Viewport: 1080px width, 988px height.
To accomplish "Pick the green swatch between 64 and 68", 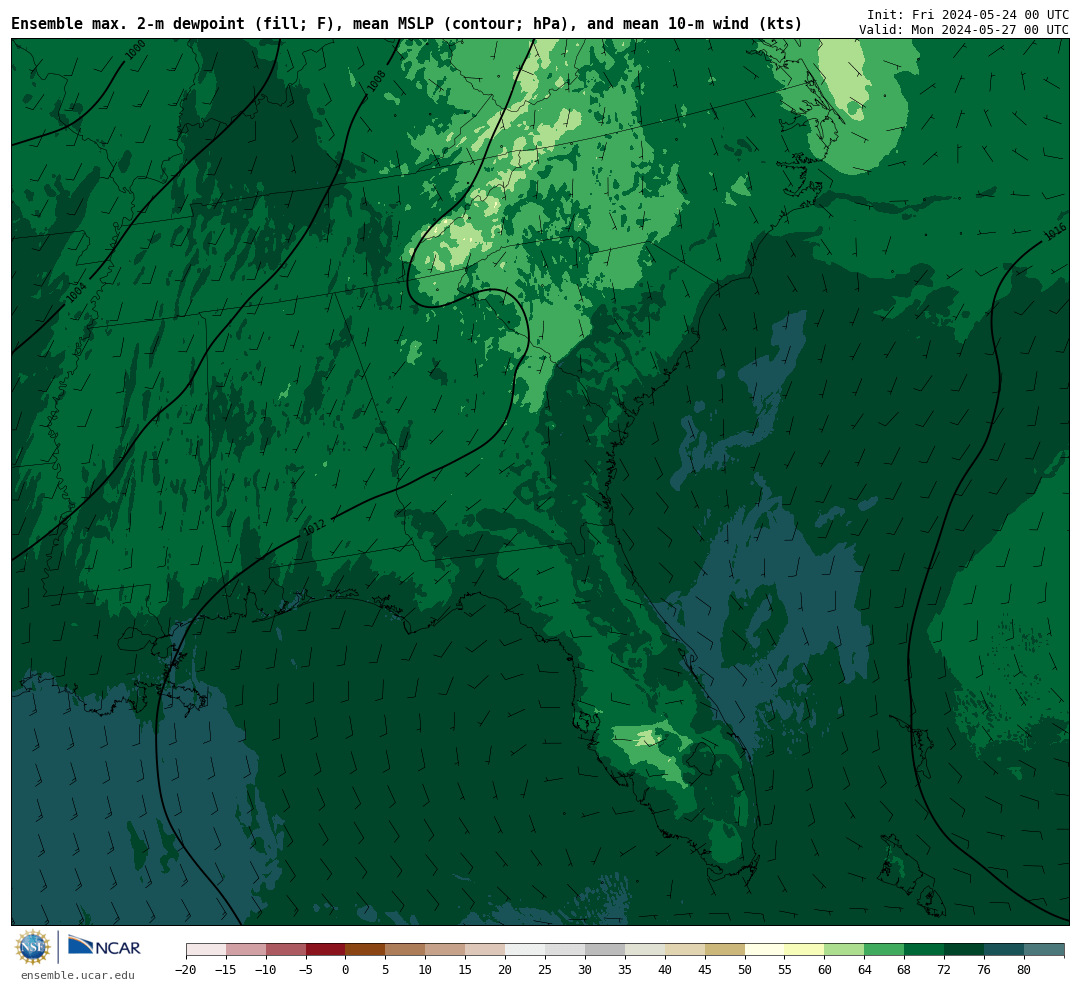I will click(x=885, y=950).
